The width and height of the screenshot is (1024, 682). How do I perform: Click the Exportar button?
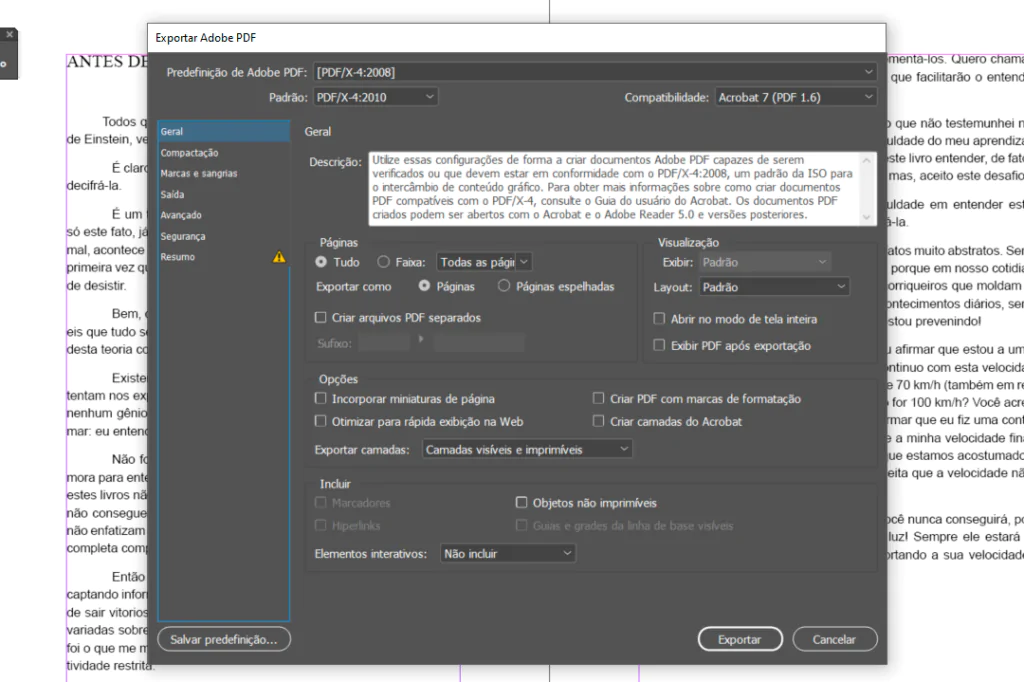740,639
